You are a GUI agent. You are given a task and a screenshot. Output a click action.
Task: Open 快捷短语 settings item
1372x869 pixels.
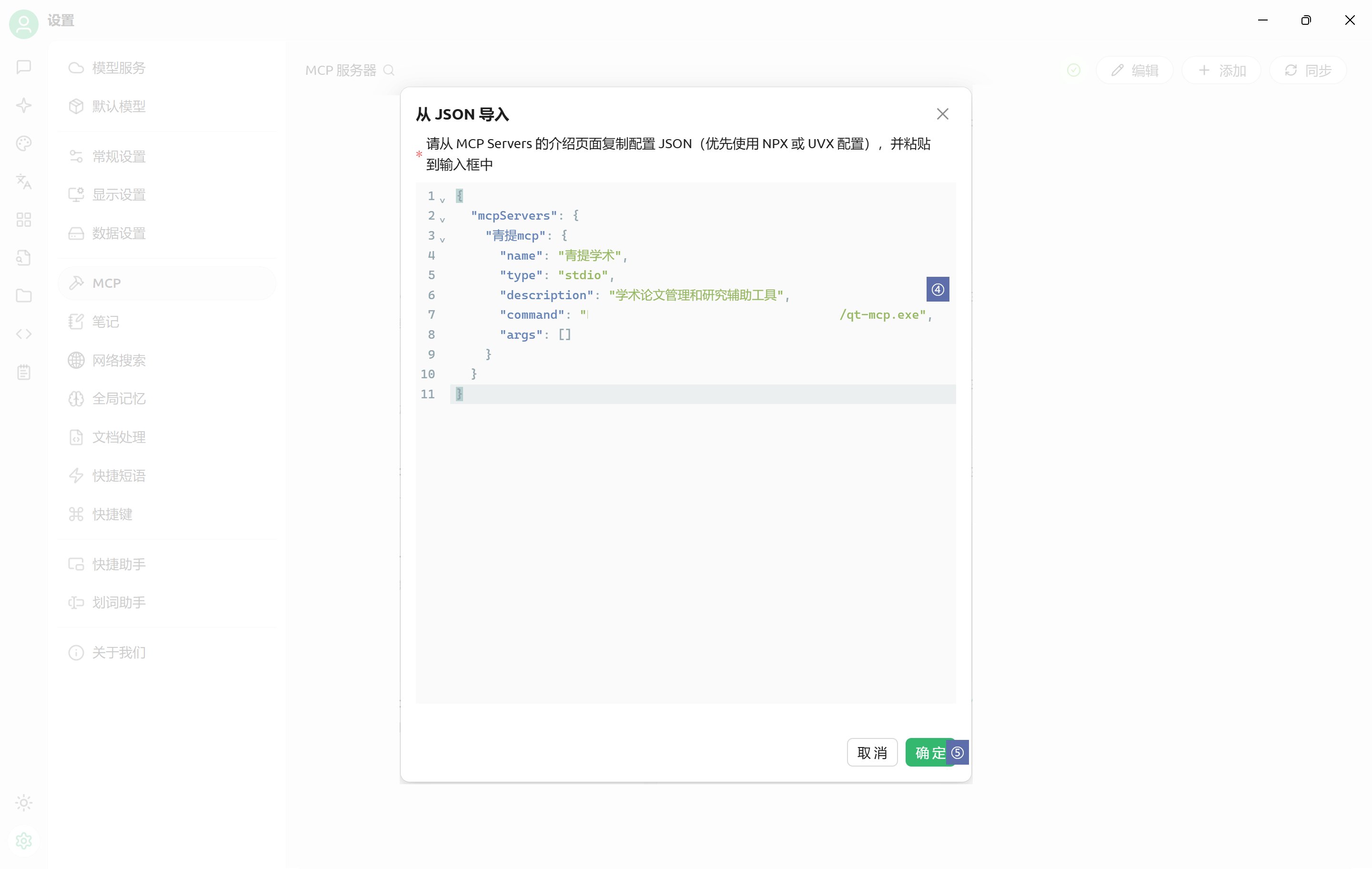click(x=167, y=476)
